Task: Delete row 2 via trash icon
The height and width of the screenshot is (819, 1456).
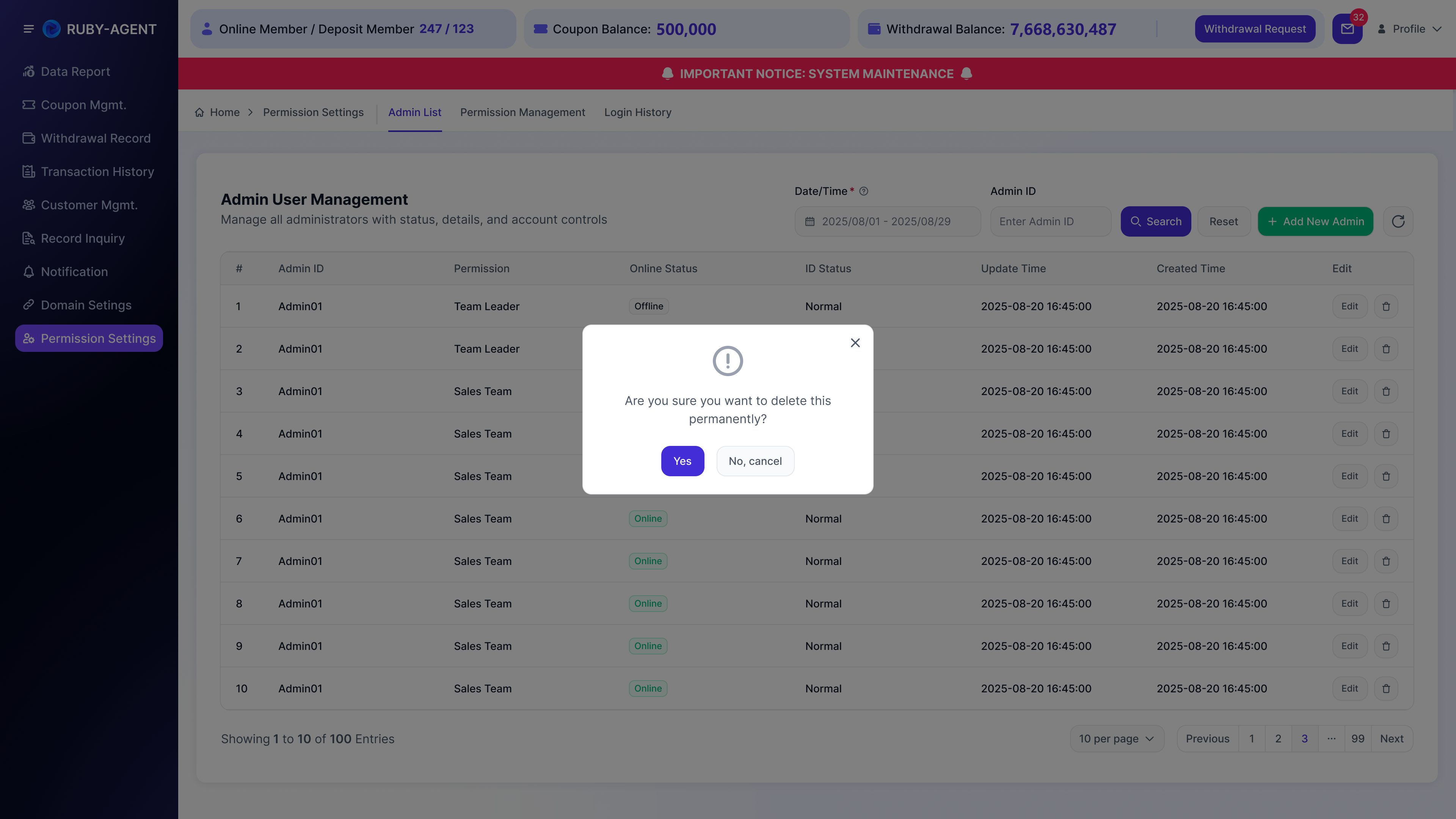Action: point(1386,349)
